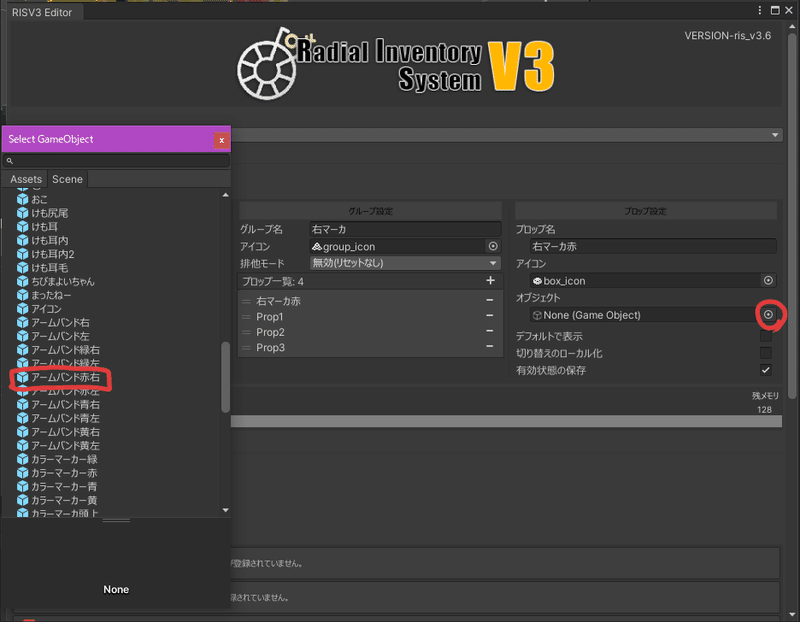800x622 pixels.
Task: Remove Prop1 from prop list
Action: (489, 316)
